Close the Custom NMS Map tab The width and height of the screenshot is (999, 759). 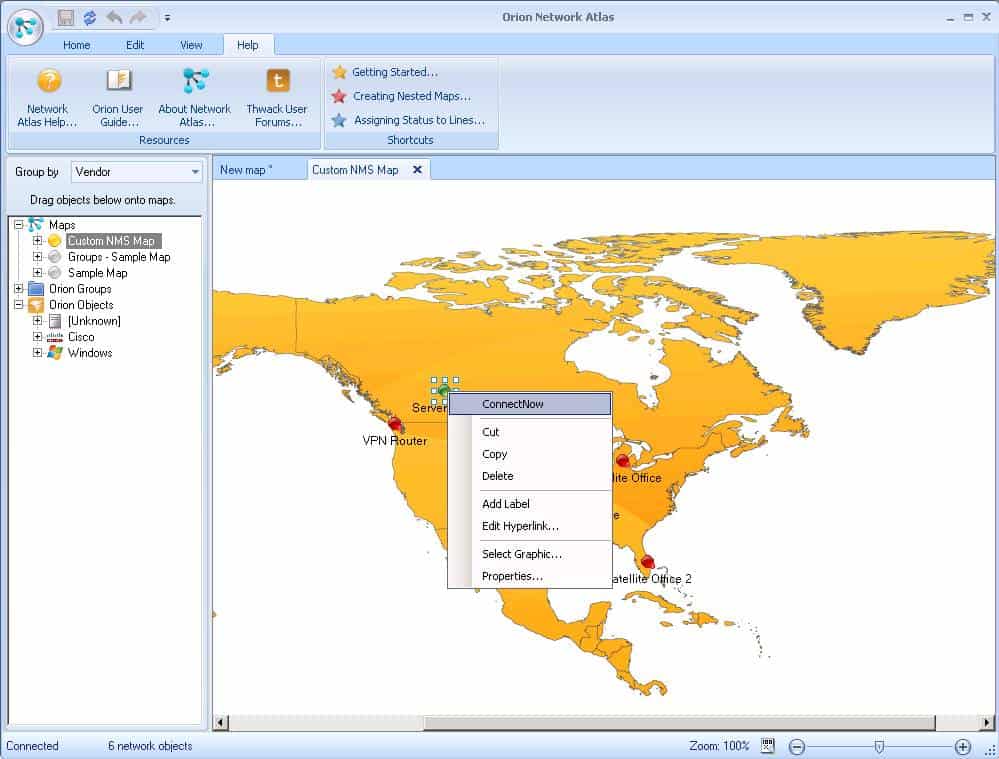pyautogui.click(x=417, y=170)
